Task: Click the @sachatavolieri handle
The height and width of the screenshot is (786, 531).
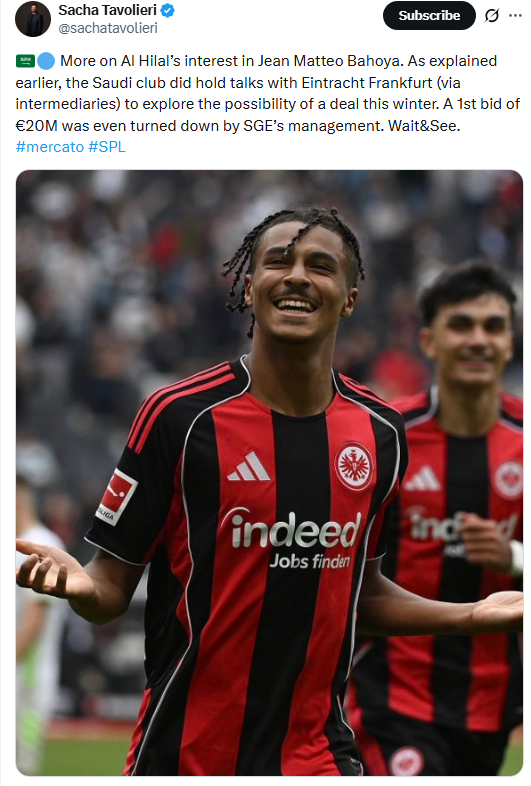Action: pyautogui.click(x=108, y=28)
